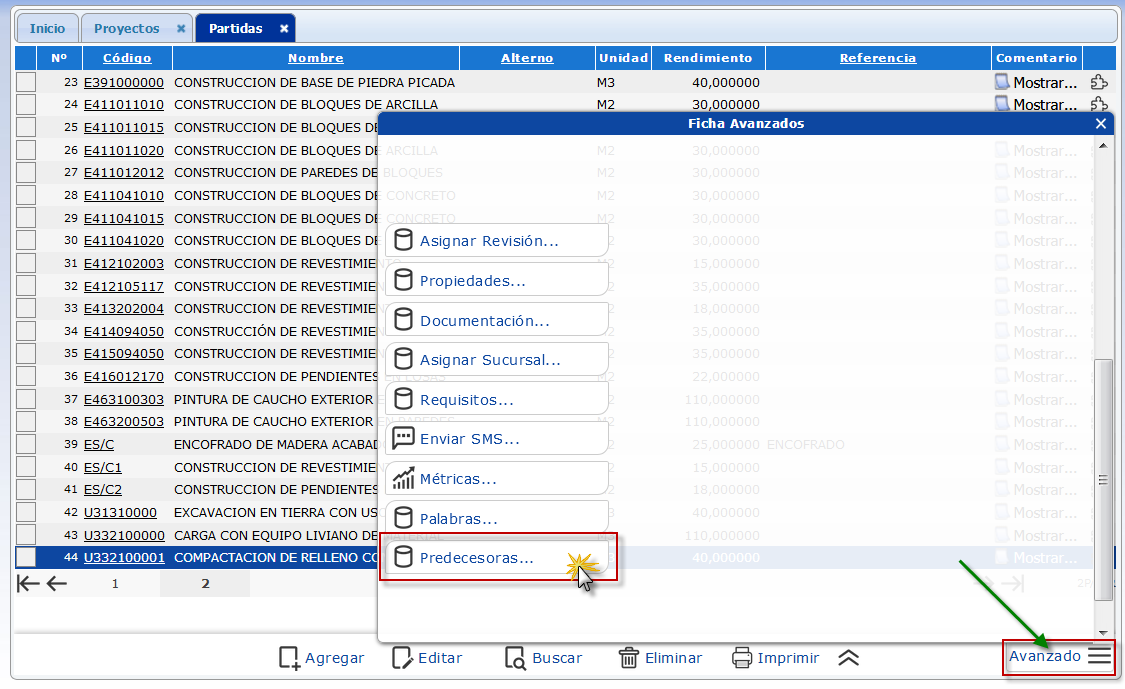Image resolution: width=1125 pixels, height=689 pixels.
Task: Click the Editar button
Action: pos(428,658)
